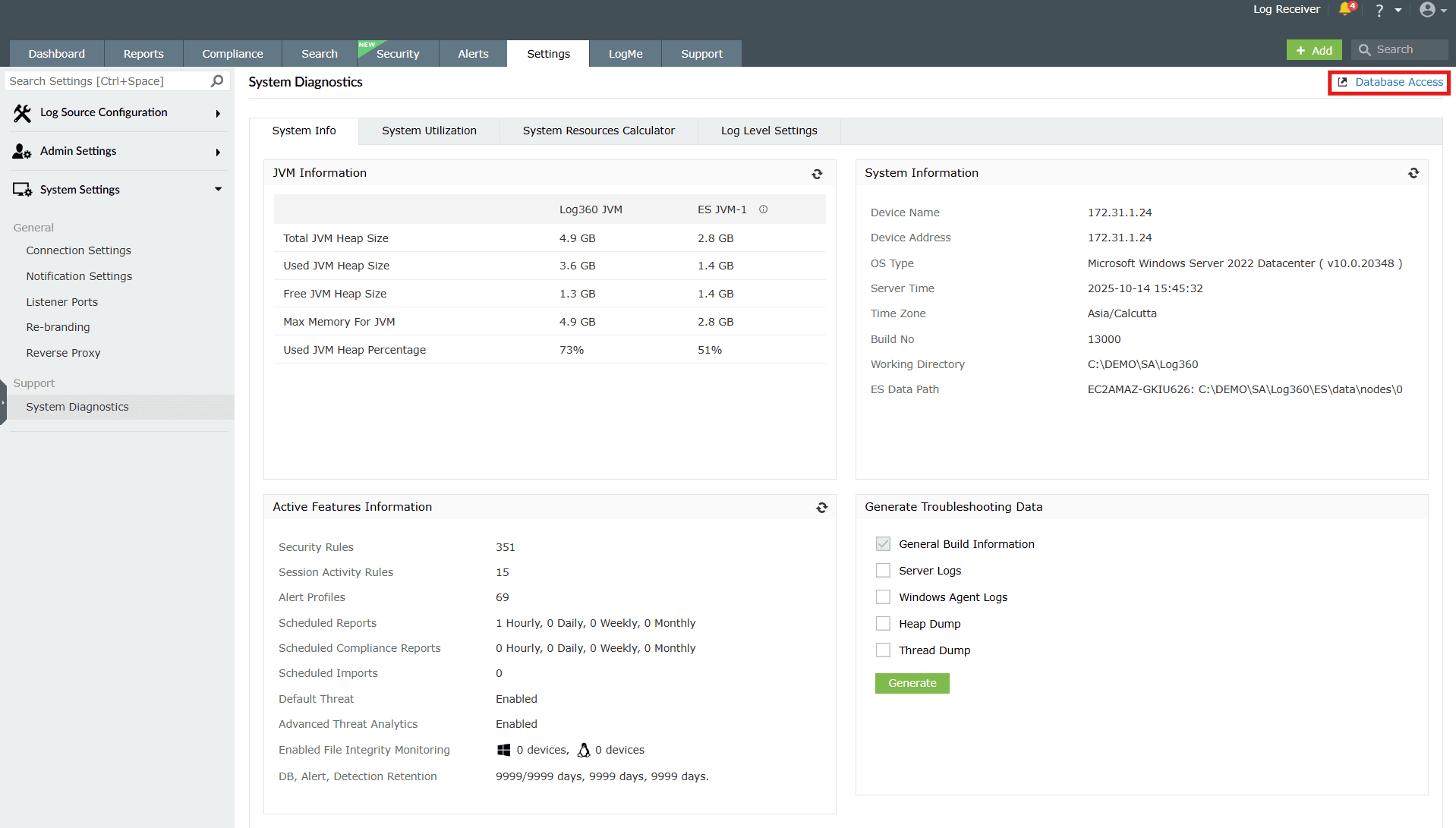Click the ES JVM-1 info icon
This screenshot has width=1456, height=828.
(763, 209)
